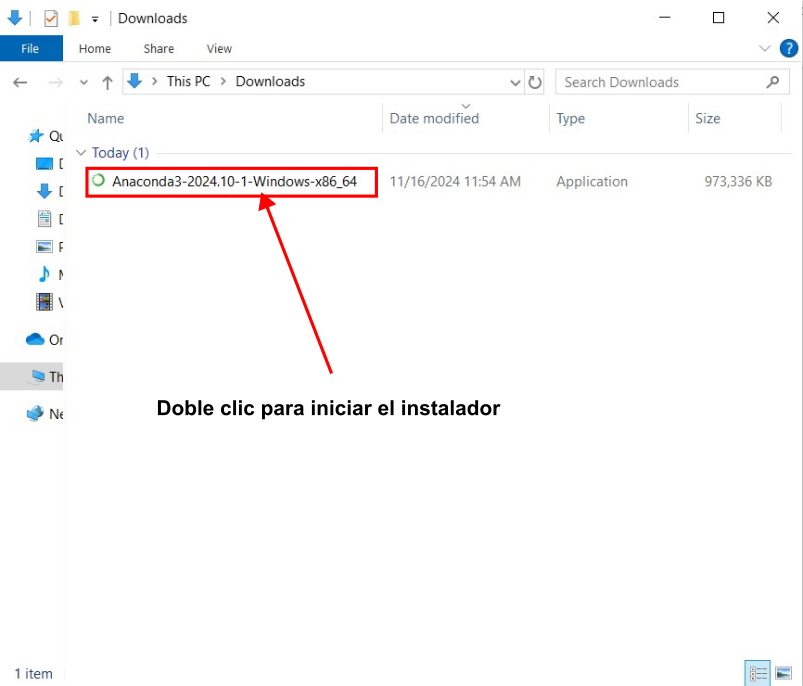803x686 pixels.
Task: Minimize the Downloads window
Action: coord(665,18)
